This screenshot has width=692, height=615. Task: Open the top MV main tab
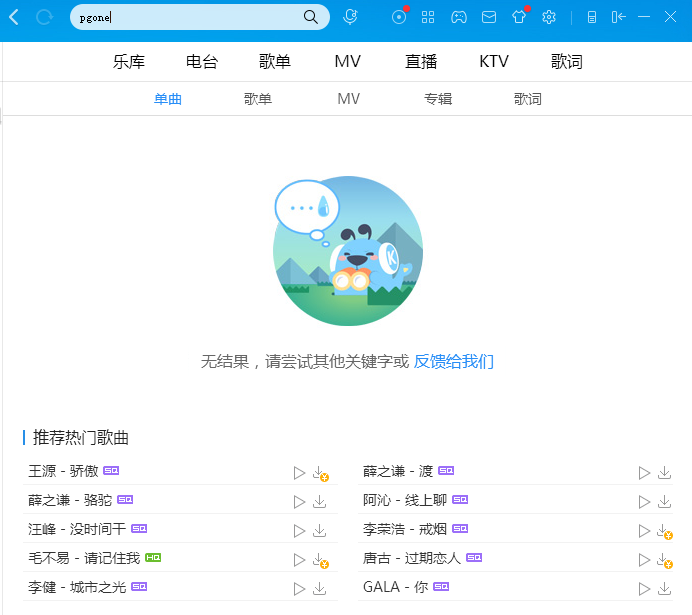click(x=348, y=61)
